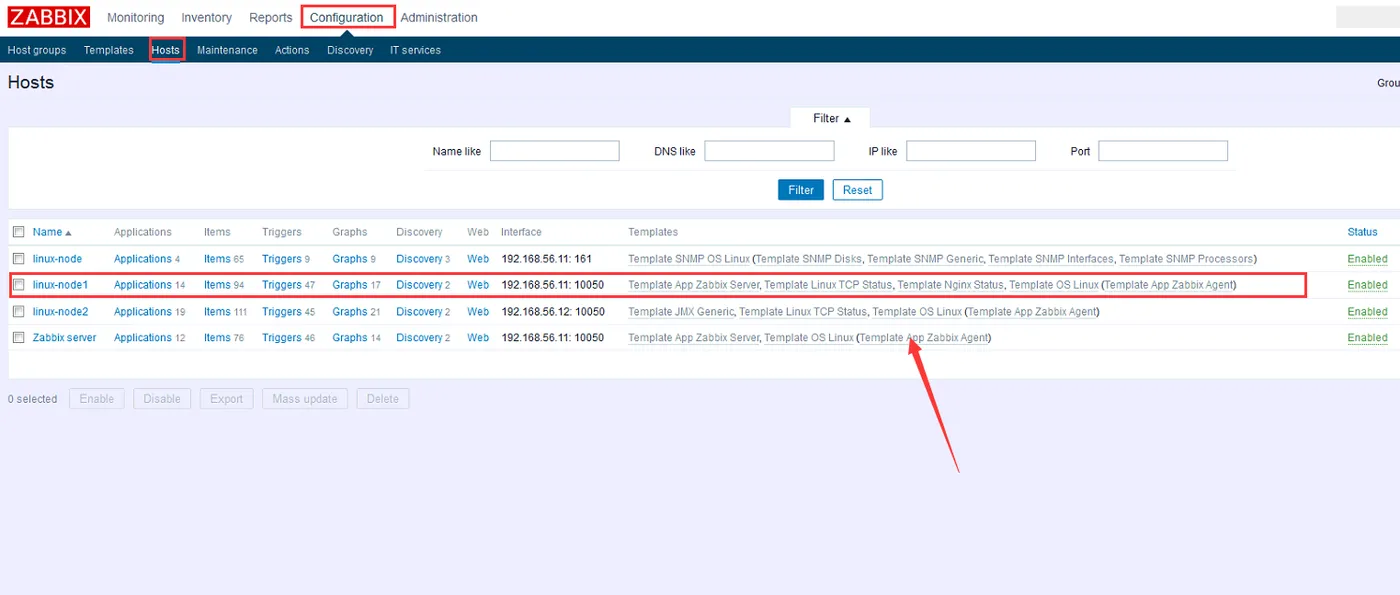Open Applications for linux-node
Image resolution: width=1400 pixels, height=595 pixels.
(143, 259)
